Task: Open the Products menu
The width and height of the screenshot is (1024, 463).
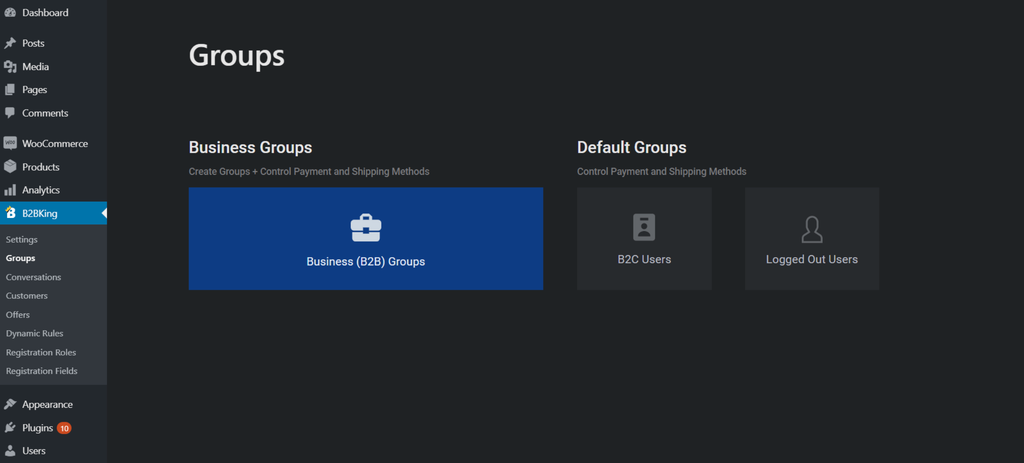Action: [x=40, y=167]
